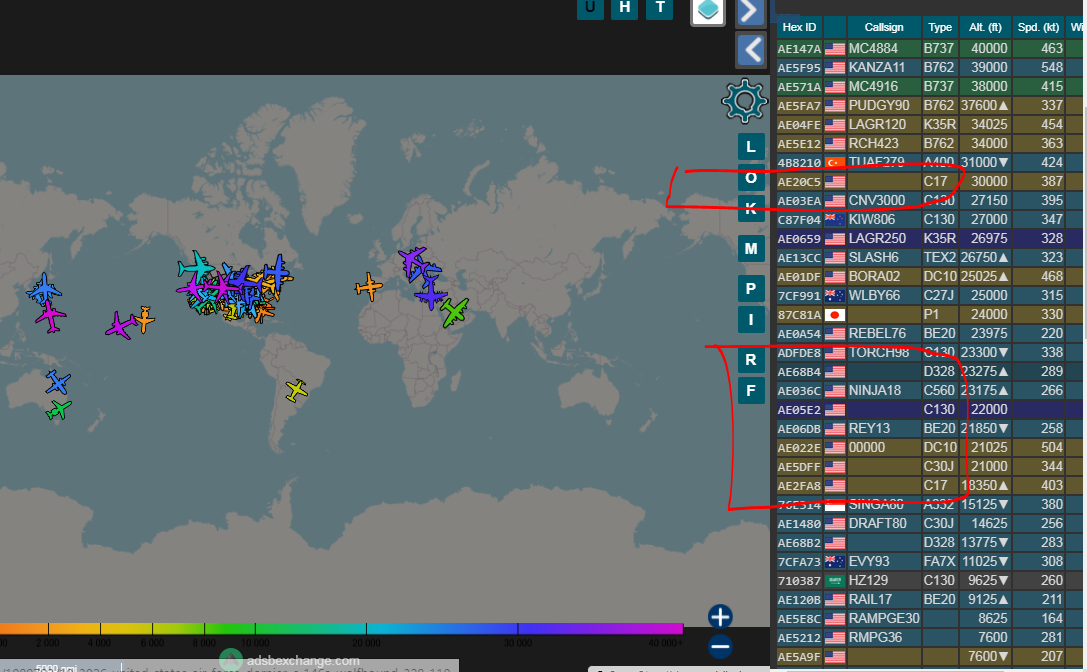The height and width of the screenshot is (672, 1087).
Task: Sort table by Hex ID column
Action: tap(799, 27)
